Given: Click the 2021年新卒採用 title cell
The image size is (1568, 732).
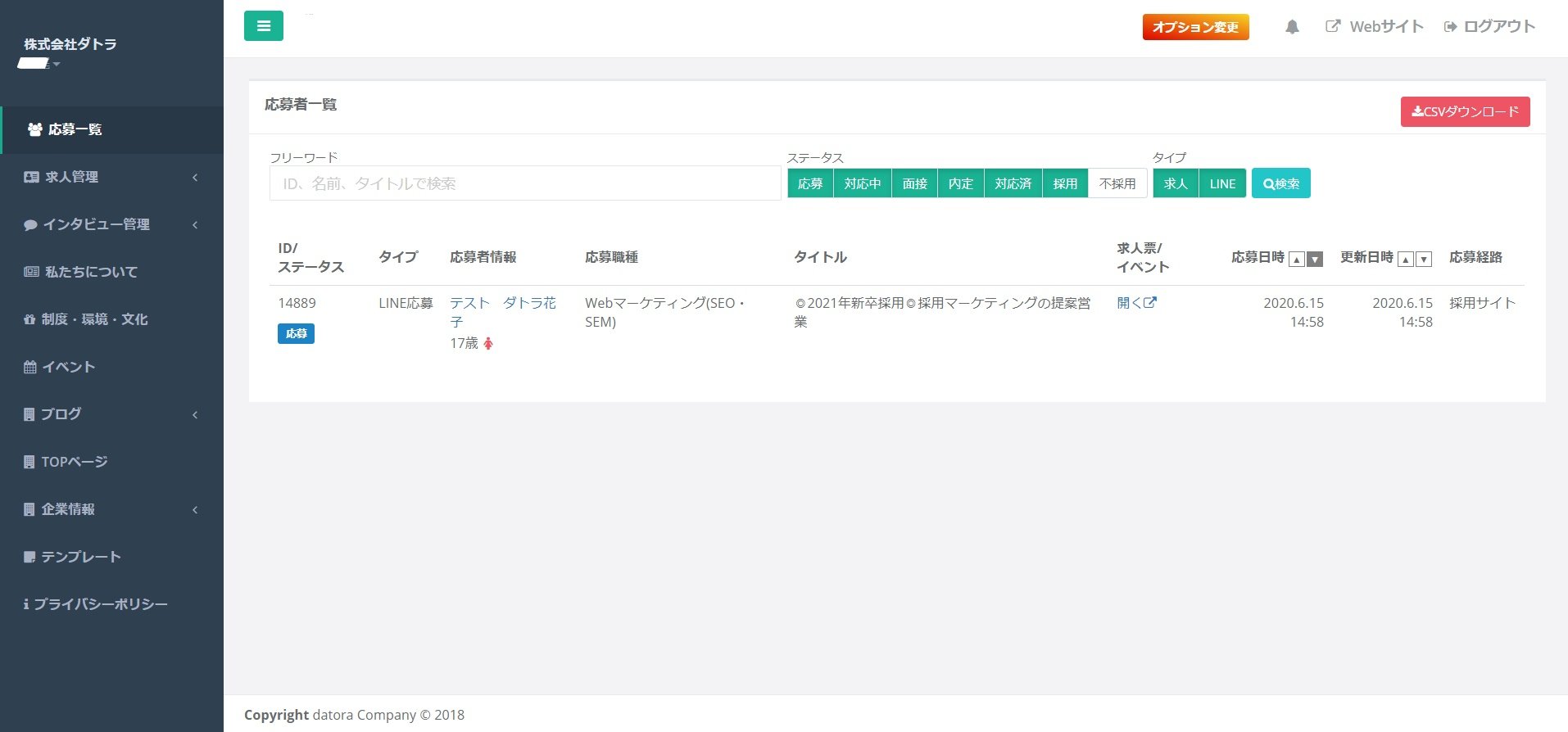Looking at the screenshot, I should 942,312.
